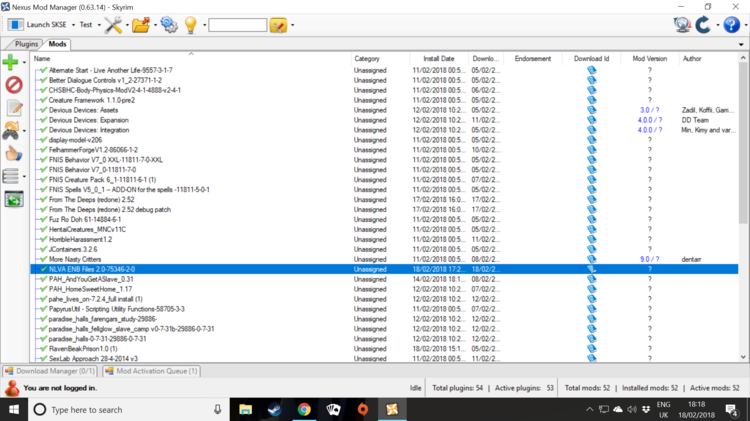Focus the toolbar search text field

pyautogui.click(x=238, y=25)
